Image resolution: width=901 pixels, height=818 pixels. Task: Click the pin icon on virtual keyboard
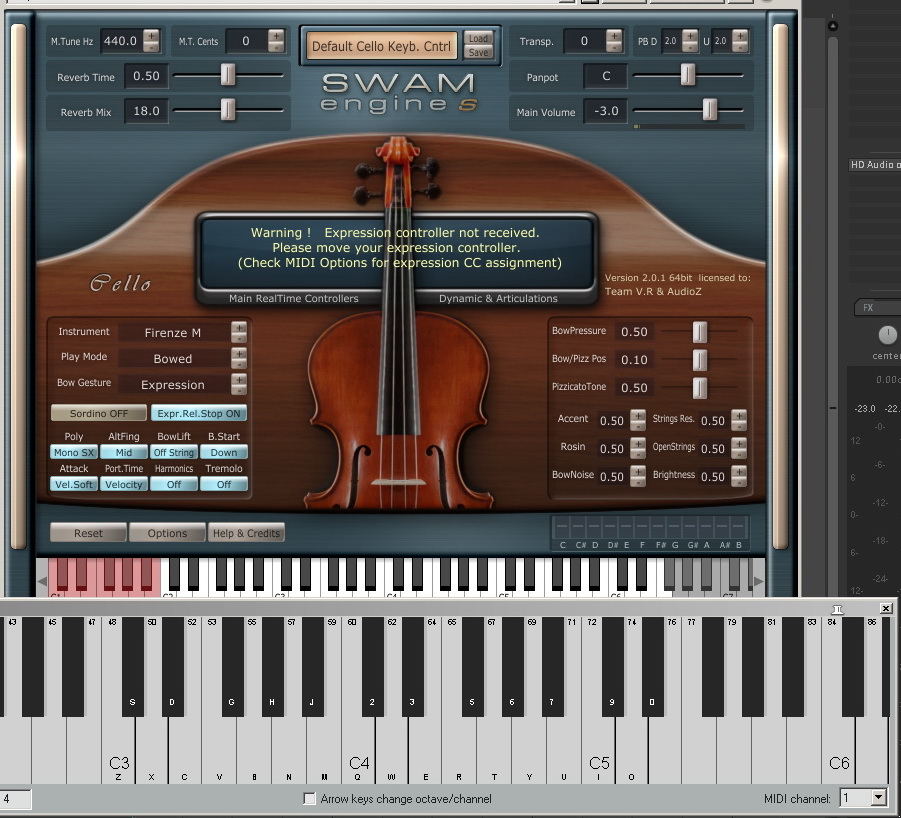point(838,609)
